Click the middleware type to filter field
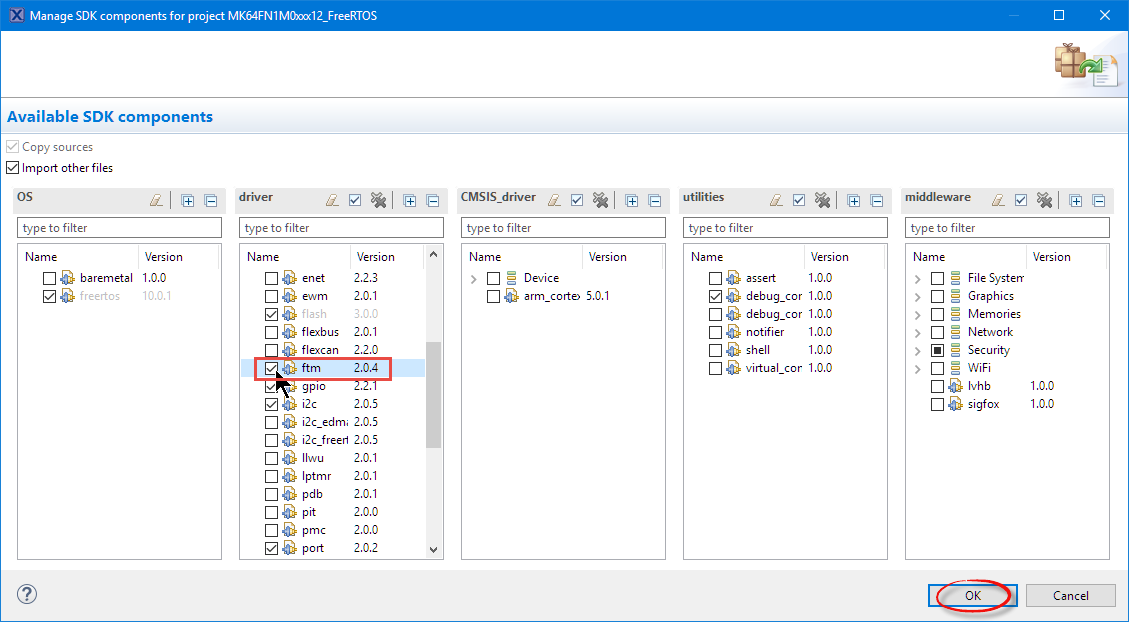This screenshot has width=1129, height=622. (1006, 228)
